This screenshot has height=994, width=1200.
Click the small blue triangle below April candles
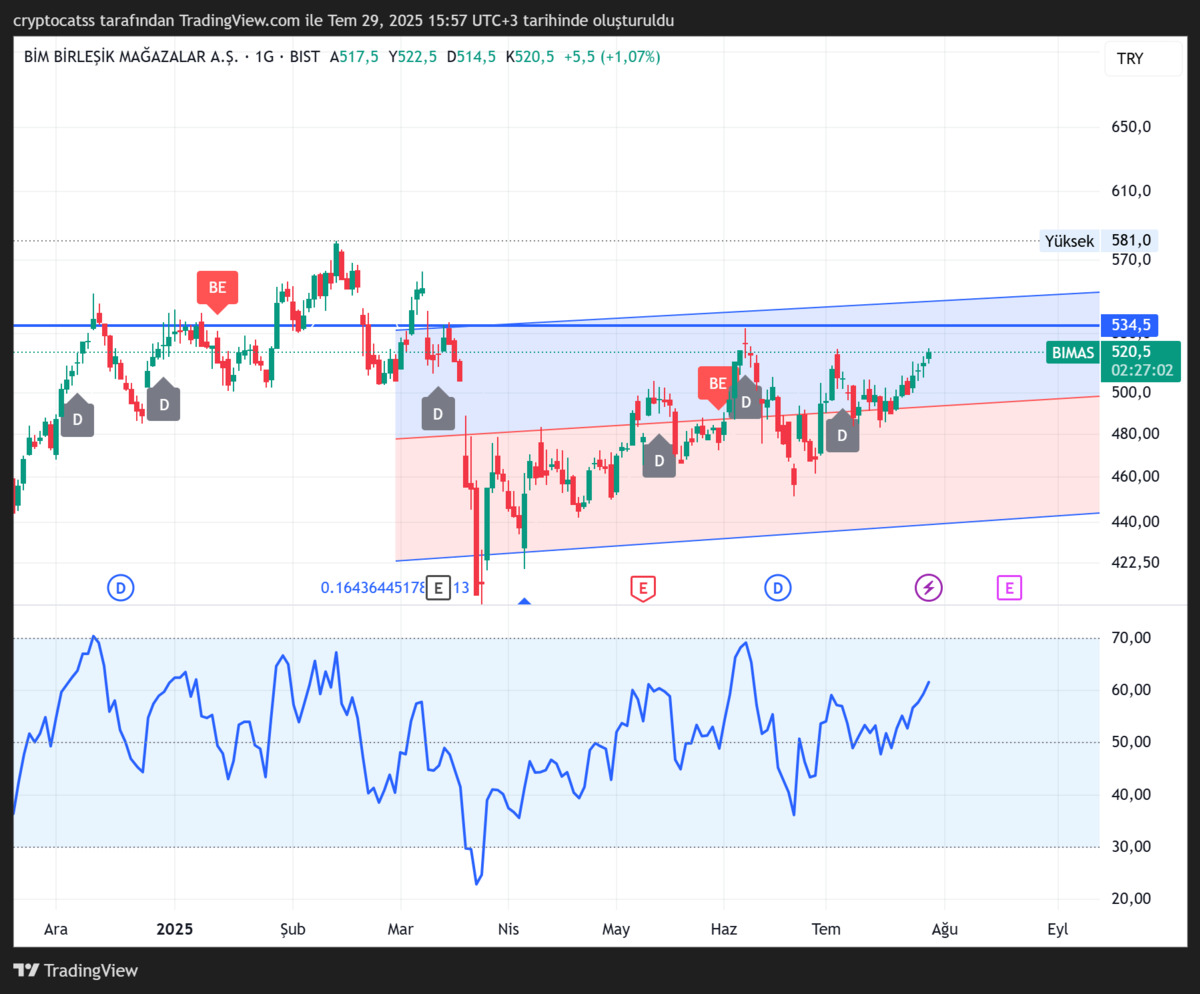click(524, 601)
